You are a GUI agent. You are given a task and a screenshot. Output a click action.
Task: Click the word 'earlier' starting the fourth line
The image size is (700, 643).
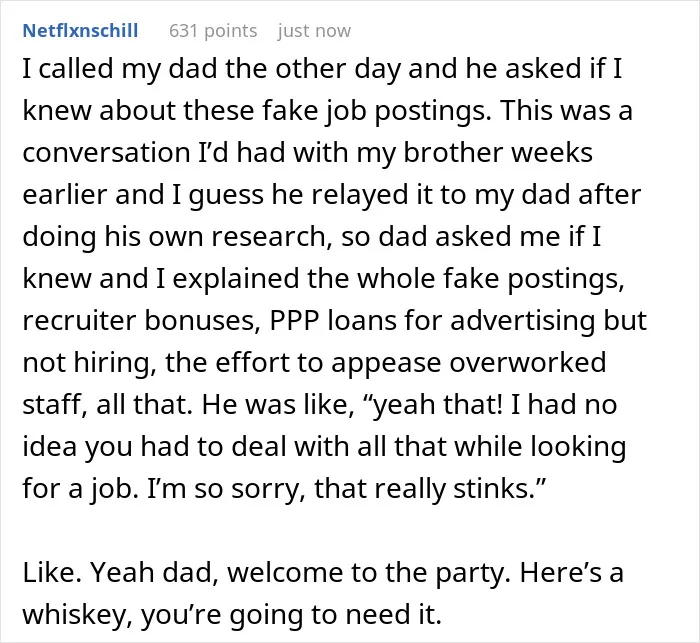pos(65,194)
